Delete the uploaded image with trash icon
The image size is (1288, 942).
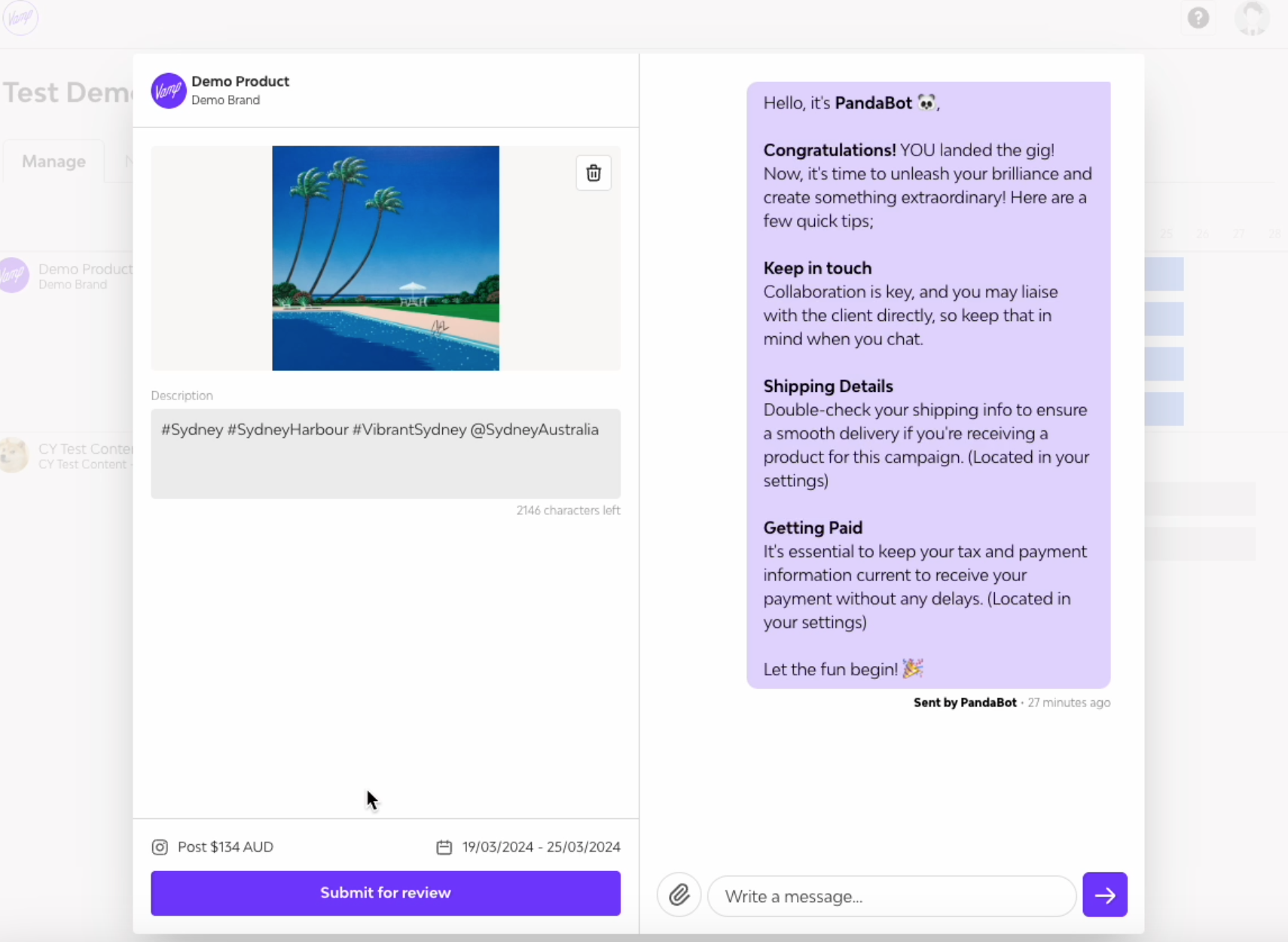point(594,173)
